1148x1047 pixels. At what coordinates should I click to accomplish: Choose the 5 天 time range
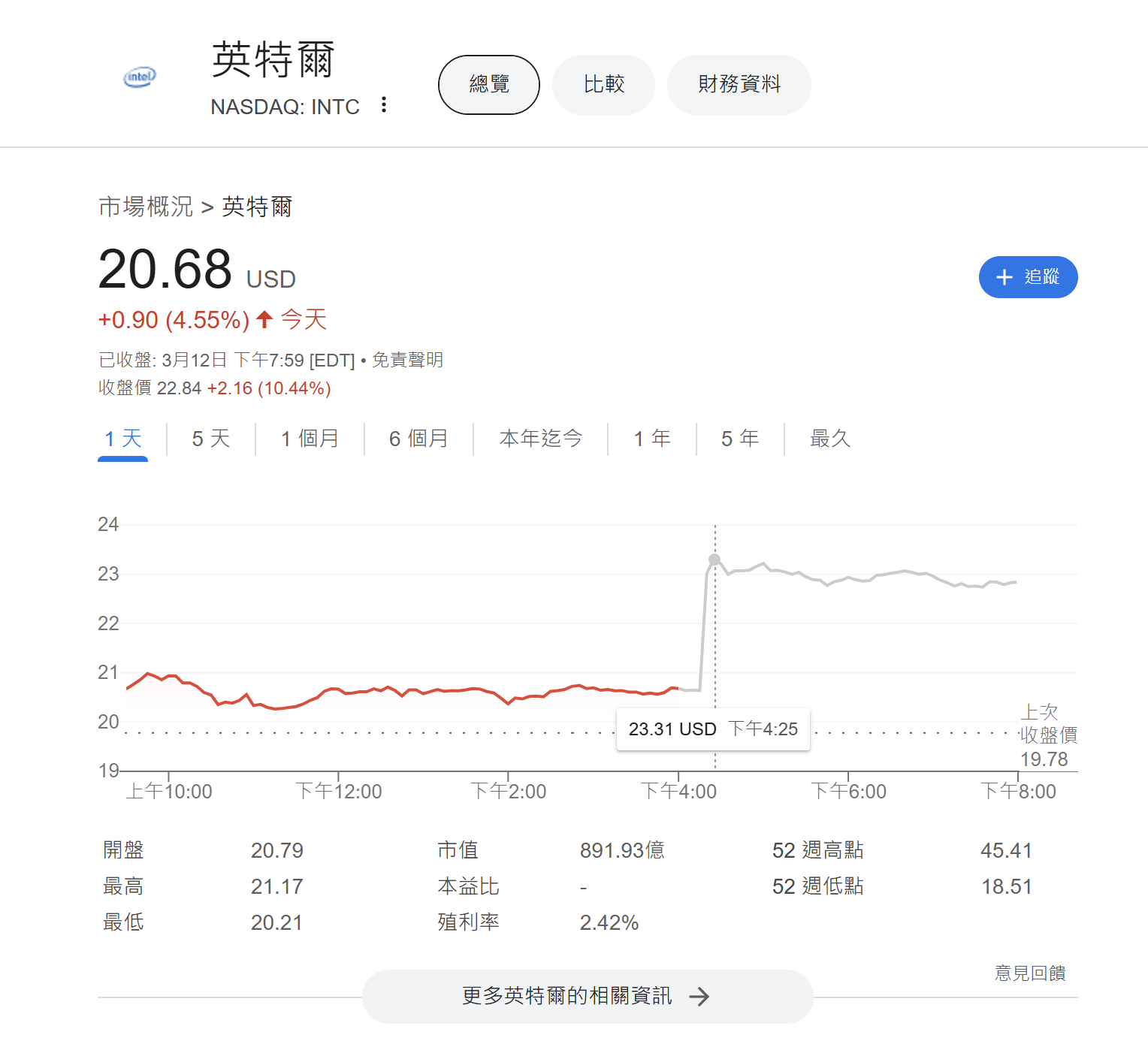click(211, 439)
